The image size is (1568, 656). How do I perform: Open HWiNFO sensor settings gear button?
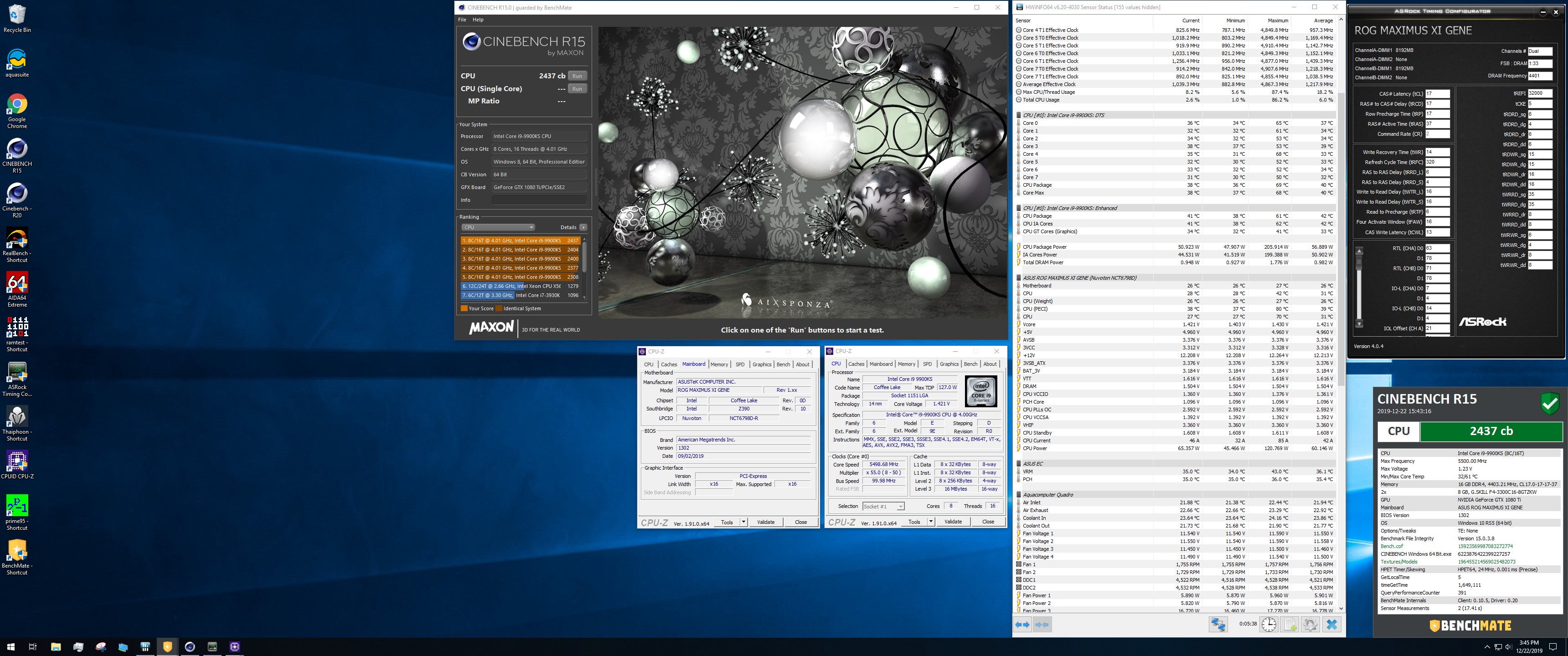[1310, 625]
